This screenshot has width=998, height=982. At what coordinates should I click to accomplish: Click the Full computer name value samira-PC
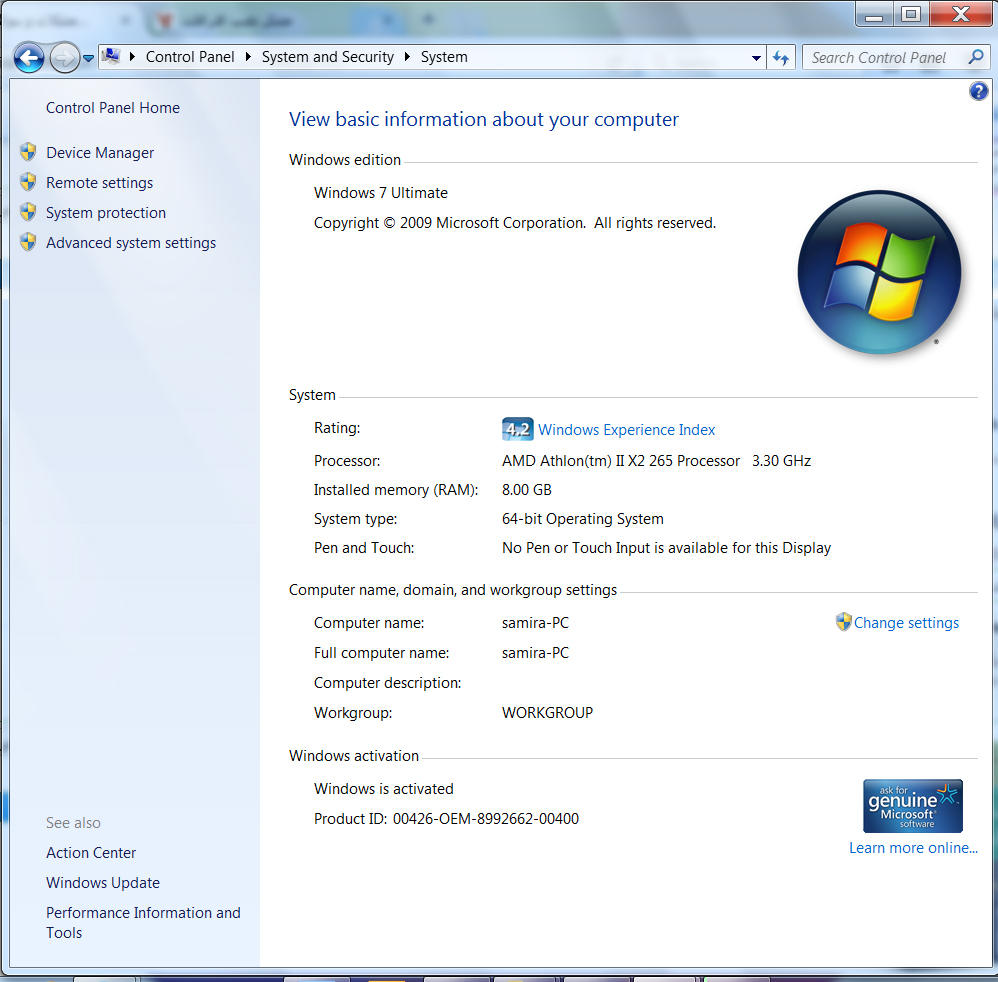pos(535,652)
